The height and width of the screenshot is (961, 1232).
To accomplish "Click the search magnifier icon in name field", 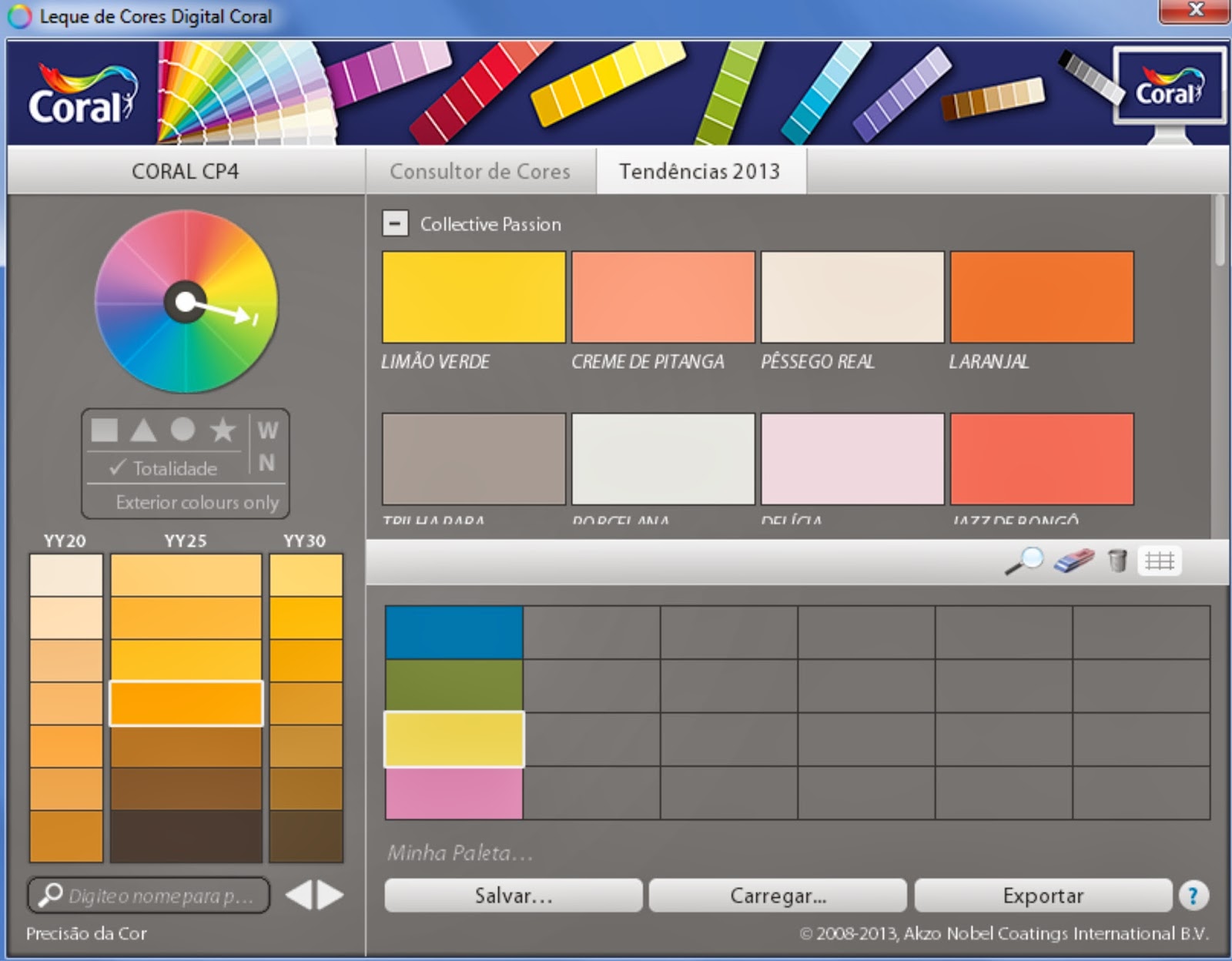I will click(51, 894).
